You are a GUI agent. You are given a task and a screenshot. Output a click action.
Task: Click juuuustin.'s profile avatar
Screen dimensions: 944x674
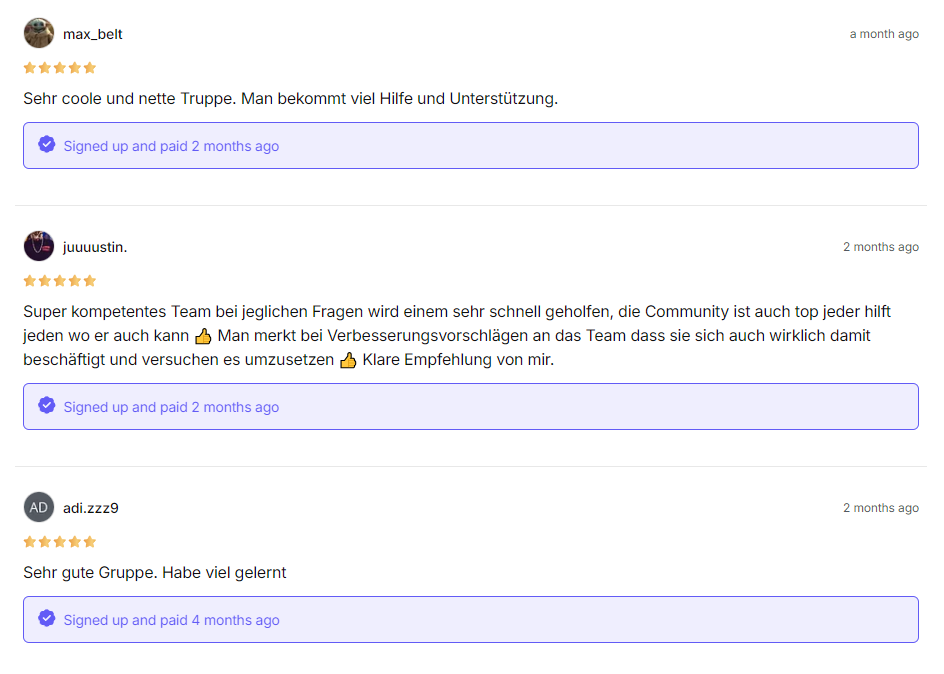click(x=39, y=246)
